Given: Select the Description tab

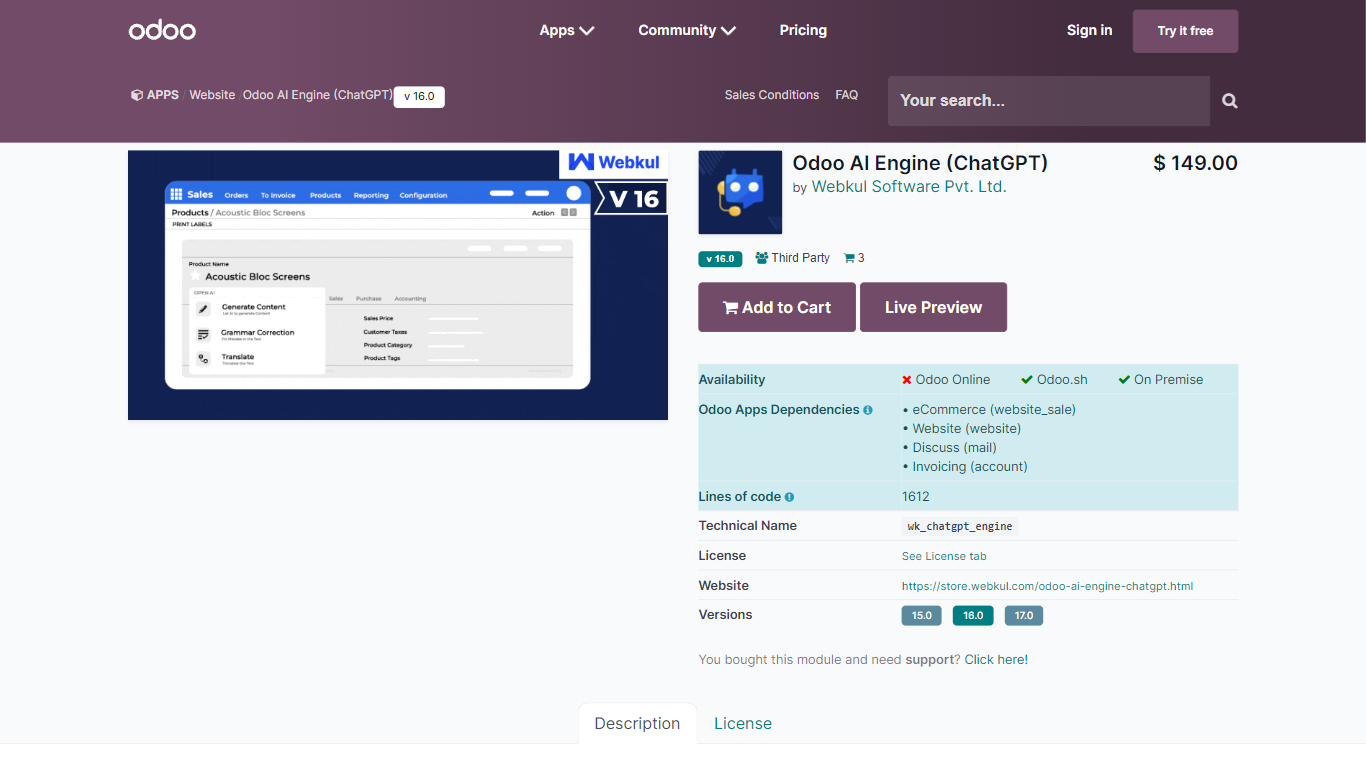Looking at the screenshot, I should point(637,723).
